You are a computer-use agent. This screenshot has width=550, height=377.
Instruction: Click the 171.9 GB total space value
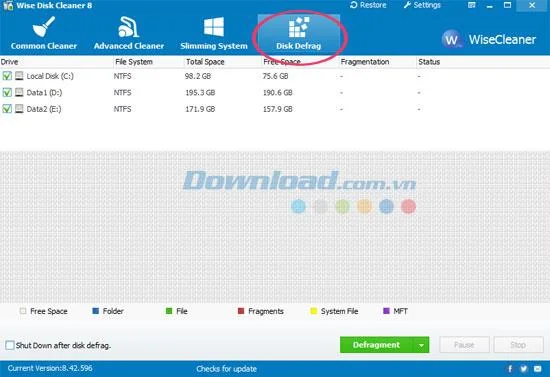[200, 109]
